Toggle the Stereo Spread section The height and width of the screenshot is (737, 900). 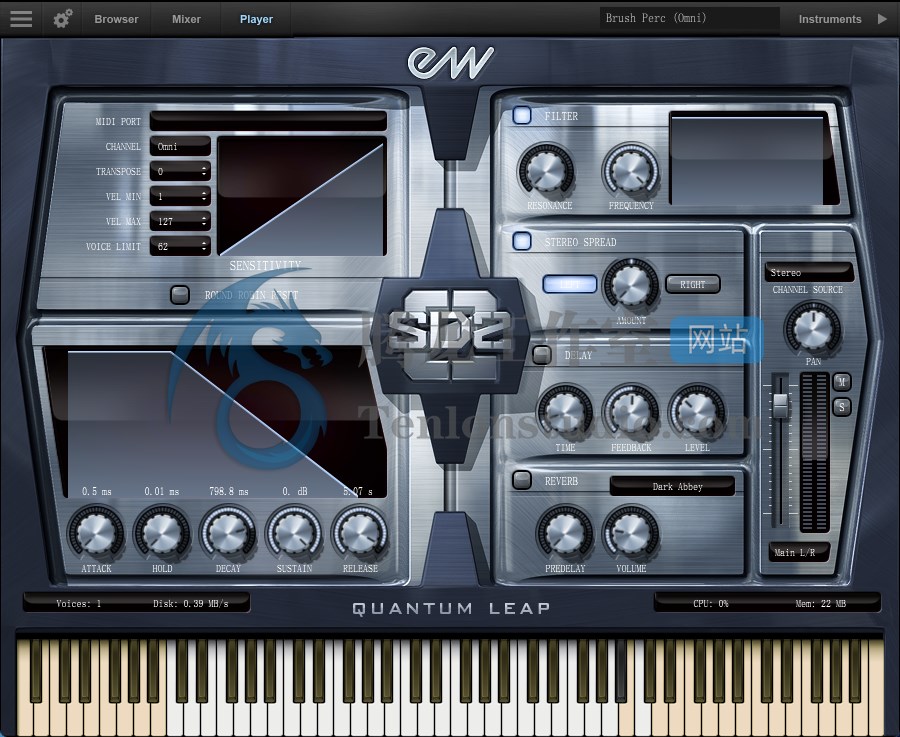(522, 241)
